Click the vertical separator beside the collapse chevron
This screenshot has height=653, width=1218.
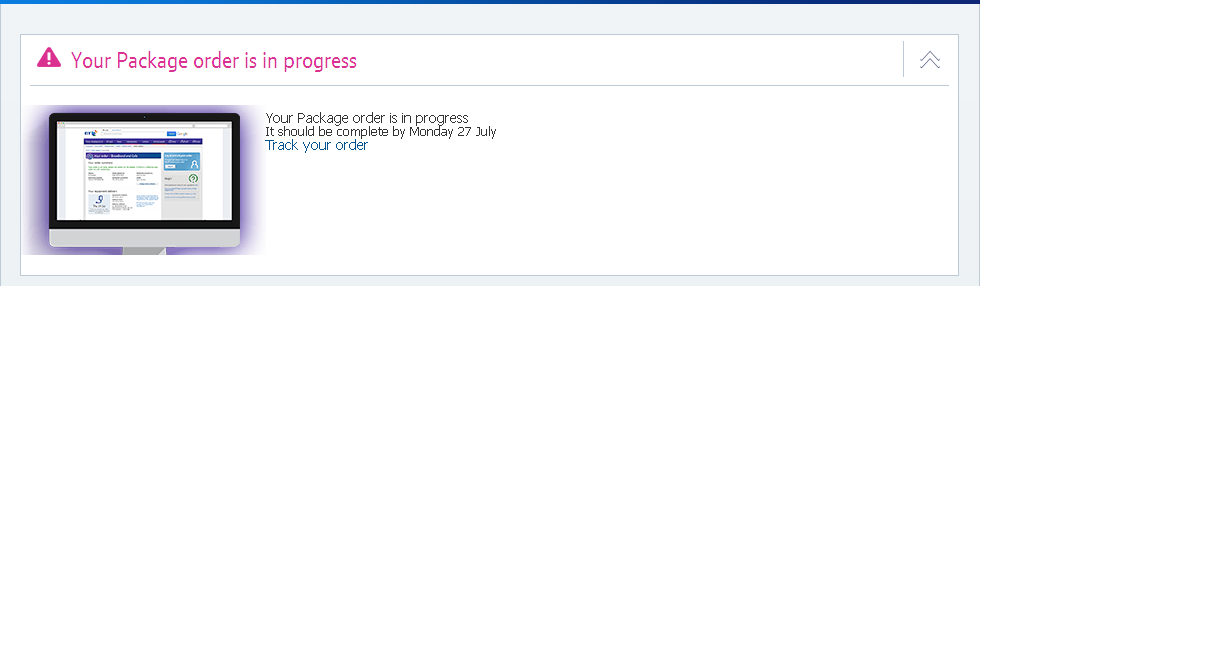click(903, 59)
